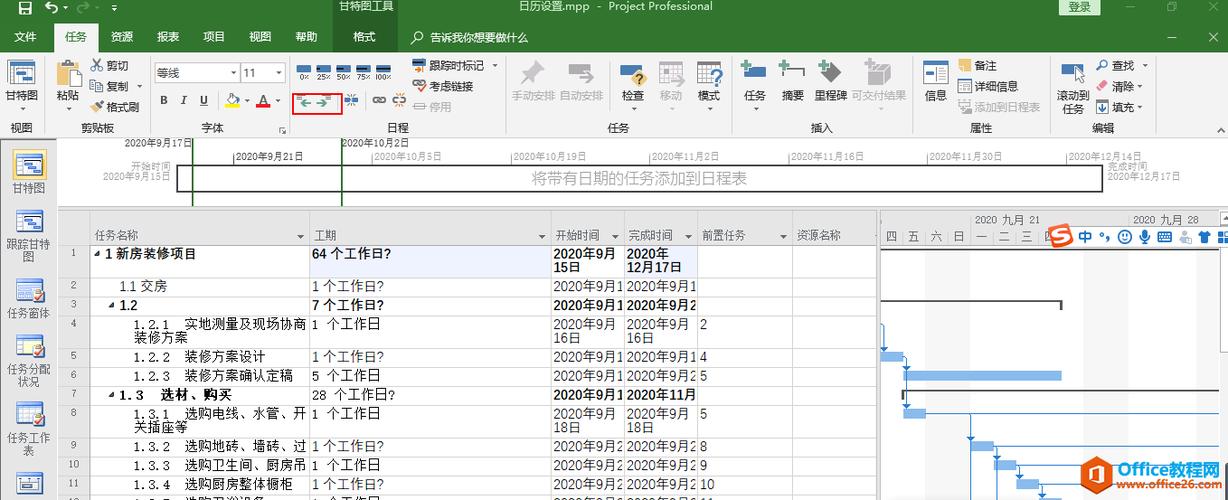Mark task 50% complete
This screenshot has width=1228, height=500.
point(343,72)
